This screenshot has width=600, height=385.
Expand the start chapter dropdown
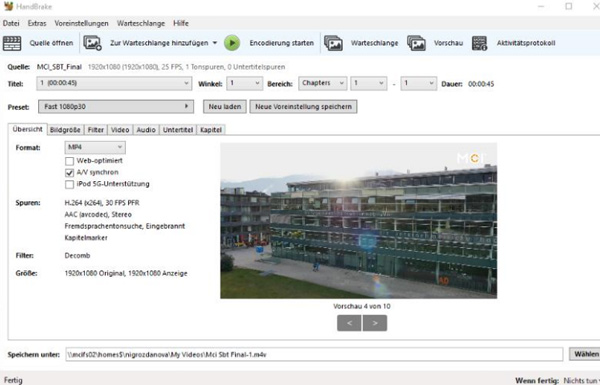368,83
